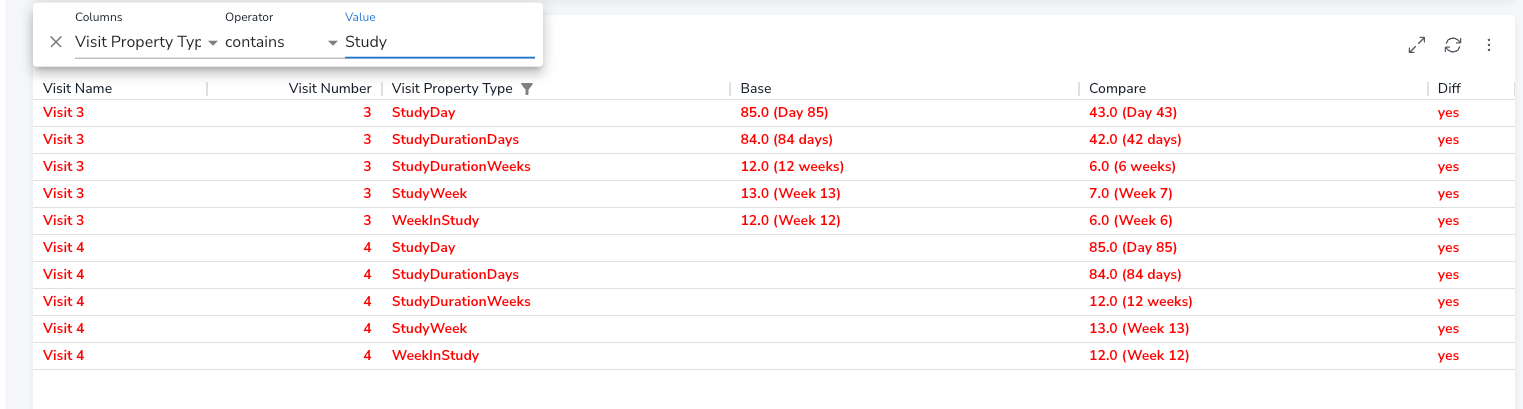
Task: Remove the filter with X icon
Action: click(x=56, y=42)
